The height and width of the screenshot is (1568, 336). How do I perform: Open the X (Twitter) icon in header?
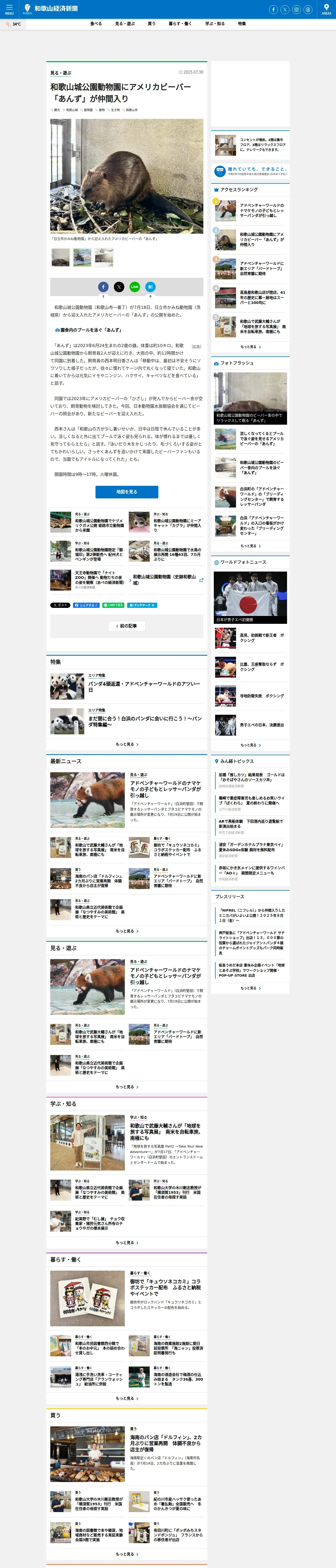pos(285,10)
